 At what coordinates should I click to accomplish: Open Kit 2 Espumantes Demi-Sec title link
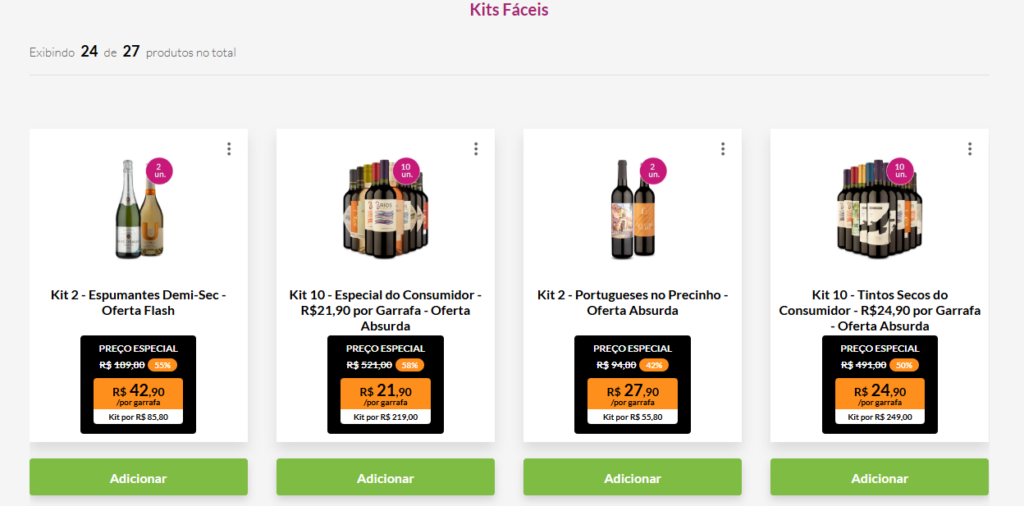pyautogui.click(x=138, y=302)
